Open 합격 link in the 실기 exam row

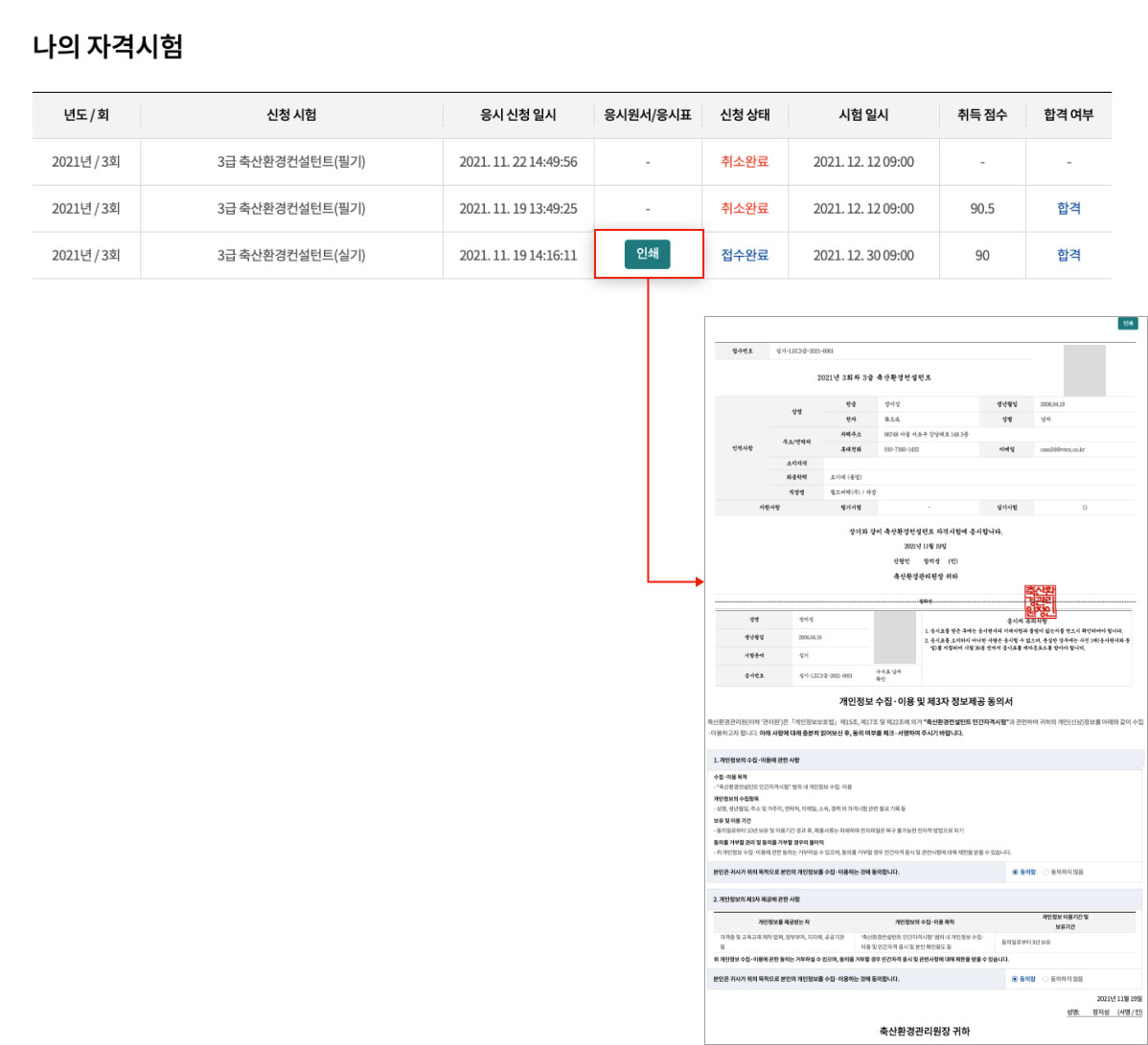coord(1068,255)
